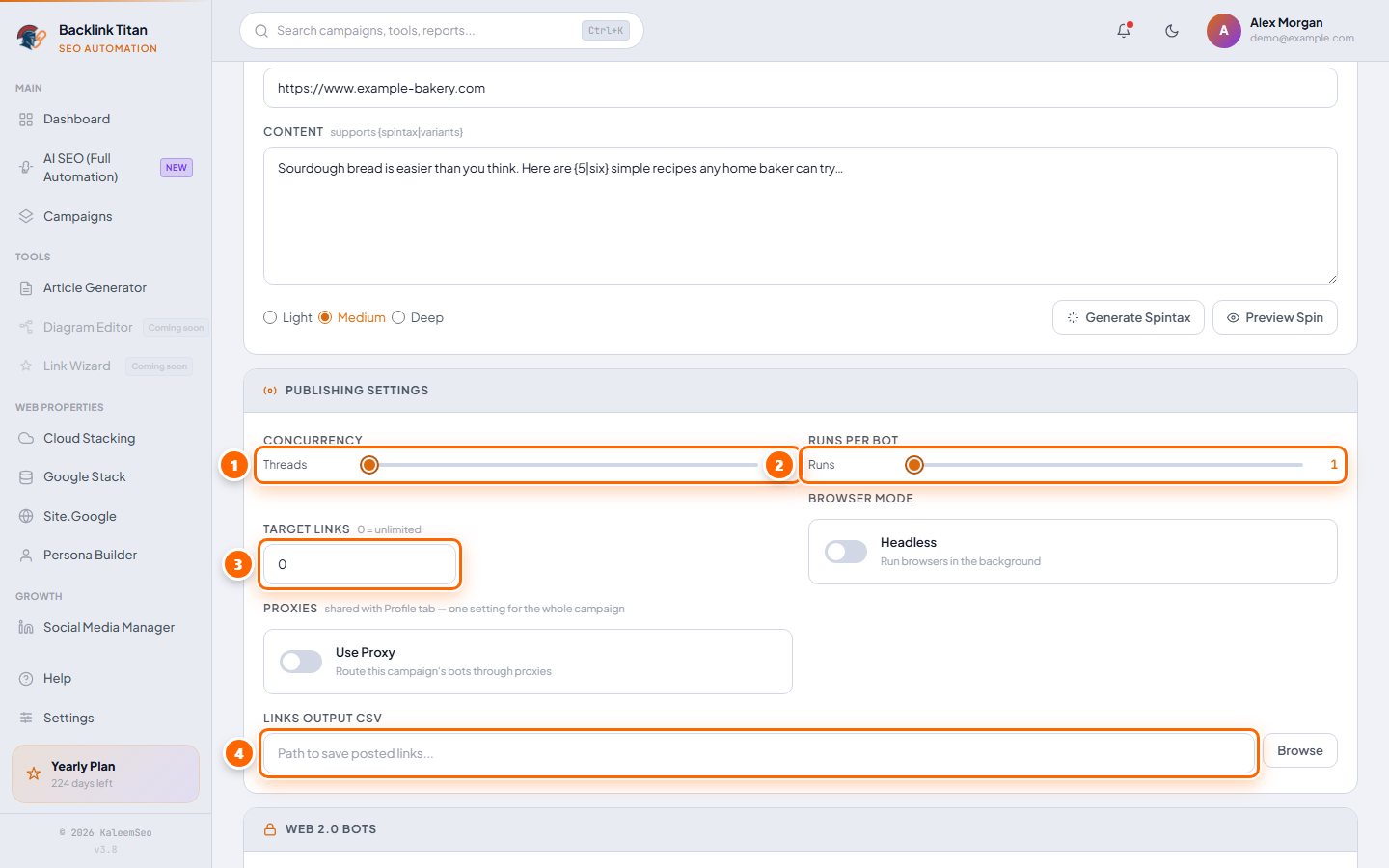Click the Campaigns layers icon
1389x868 pixels.
point(26,217)
